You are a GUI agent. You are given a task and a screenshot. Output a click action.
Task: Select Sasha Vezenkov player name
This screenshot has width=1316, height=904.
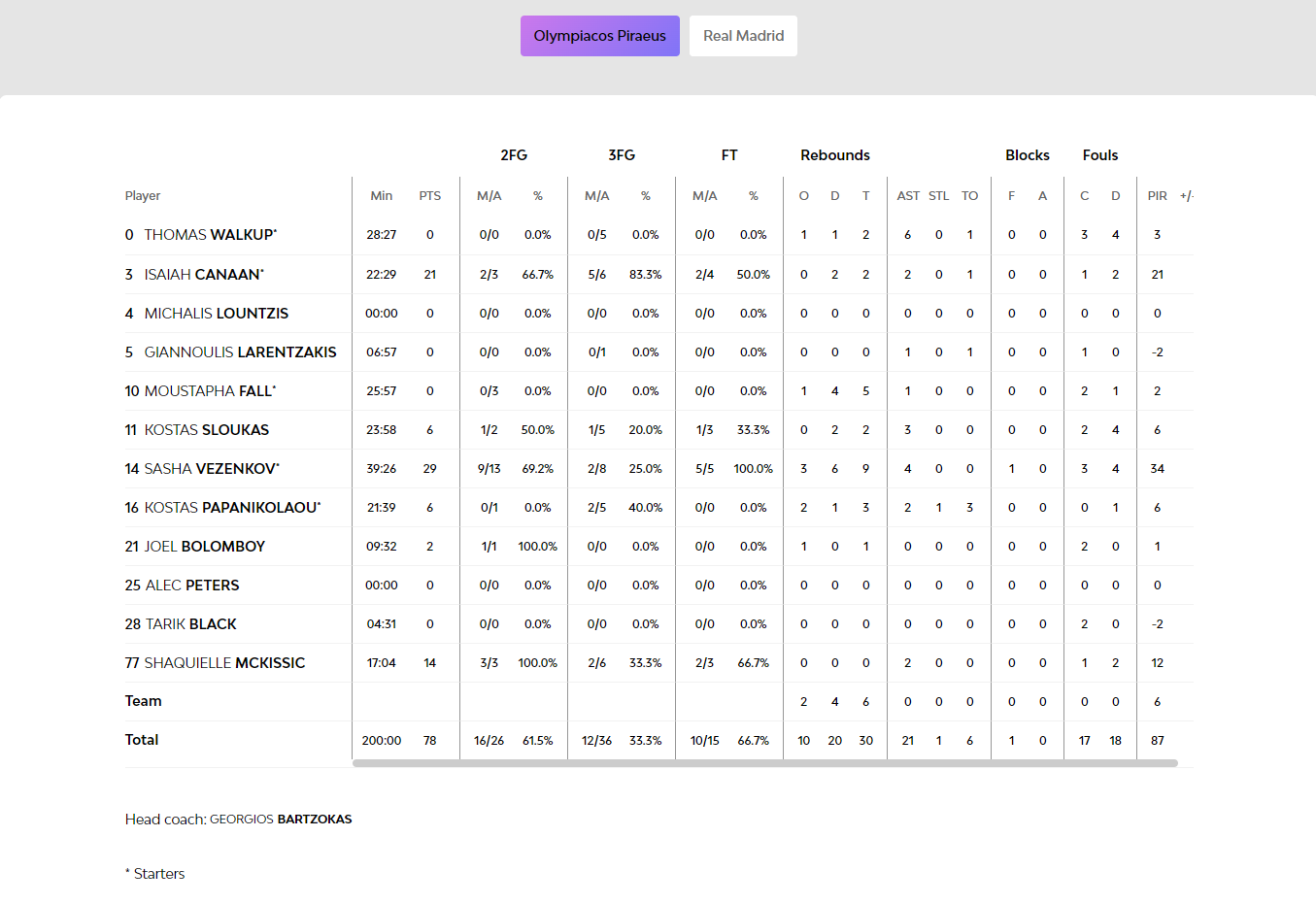[210, 469]
